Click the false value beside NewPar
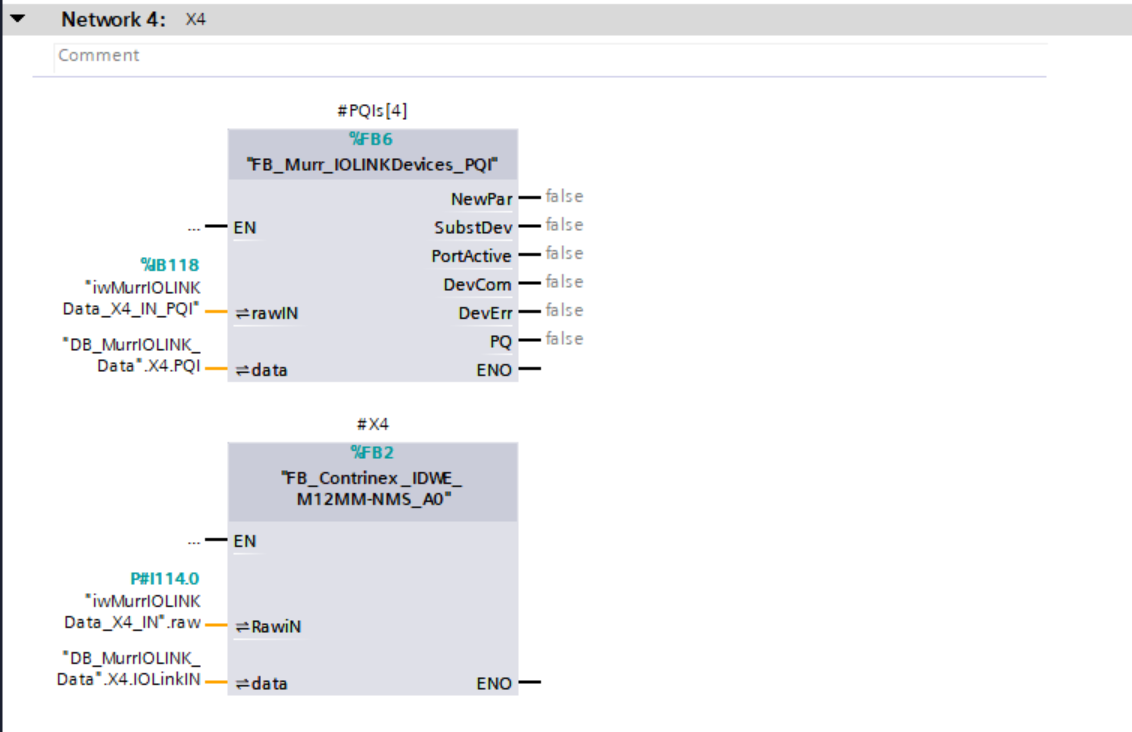The image size is (1132, 732). (x=564, y=196)
